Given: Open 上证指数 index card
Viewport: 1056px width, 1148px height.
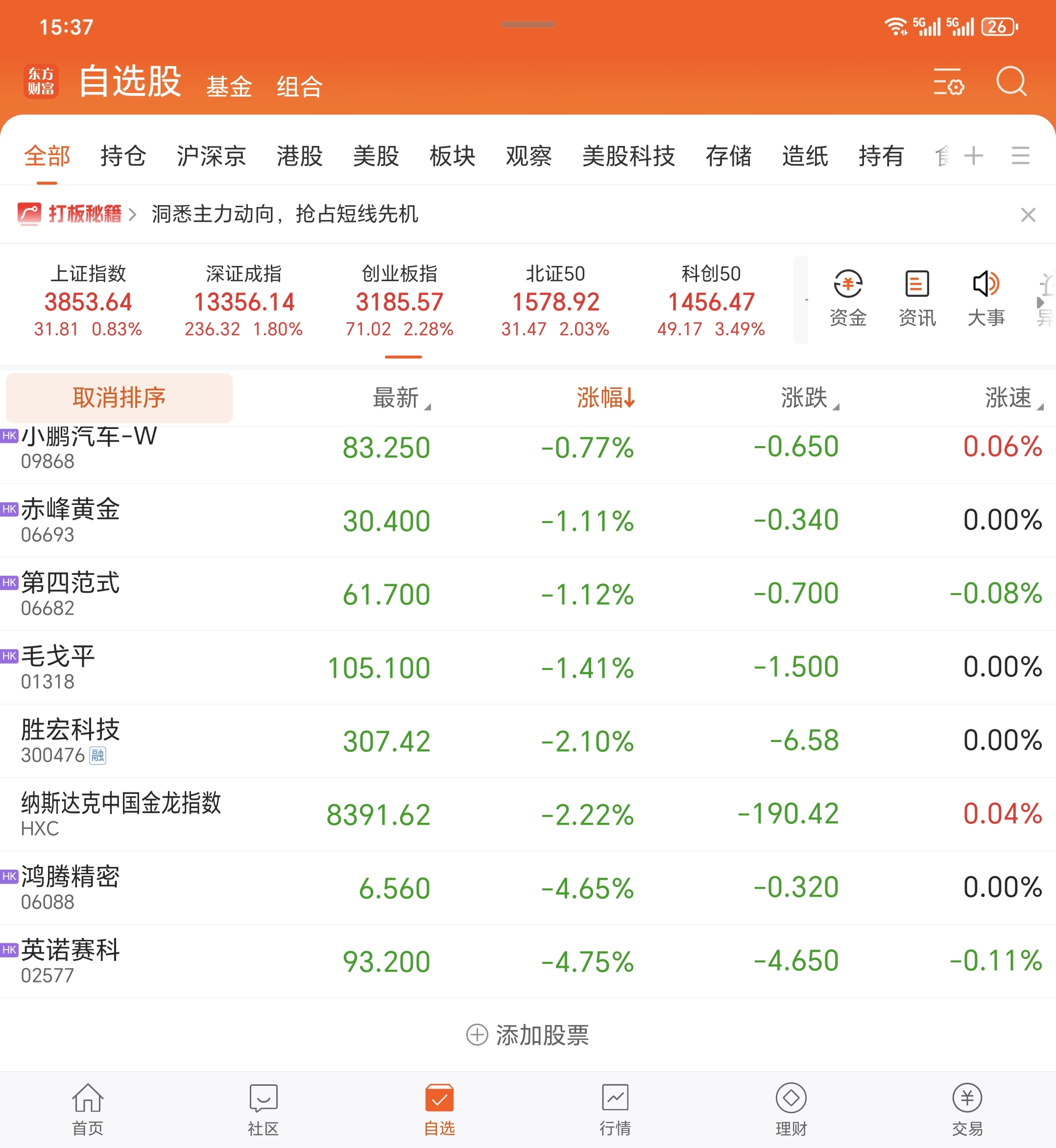Looking at the screenshot, I should click(88, 301).
